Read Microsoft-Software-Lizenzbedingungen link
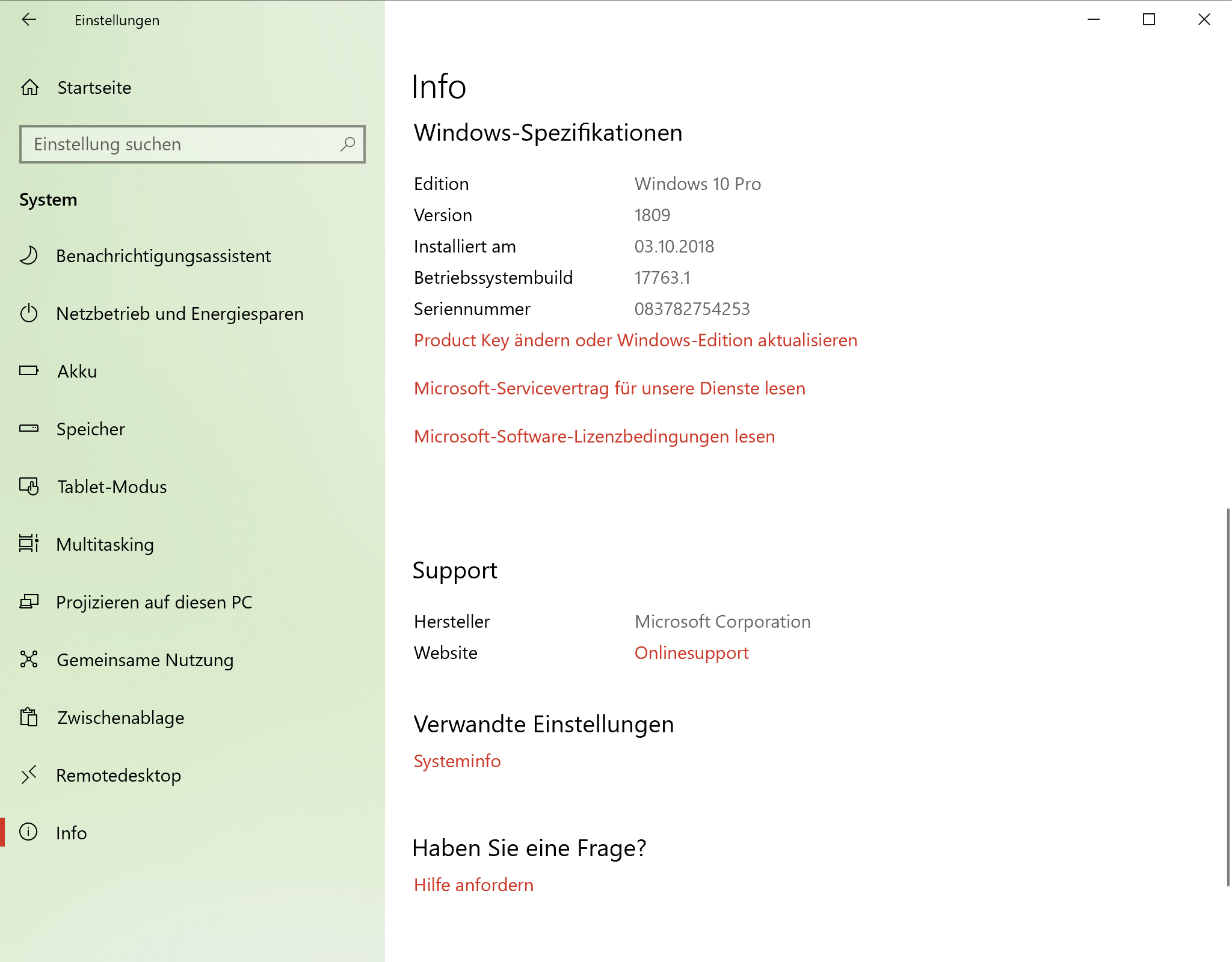The width and height of the screenshot is (1232, 962). point(594,437)
